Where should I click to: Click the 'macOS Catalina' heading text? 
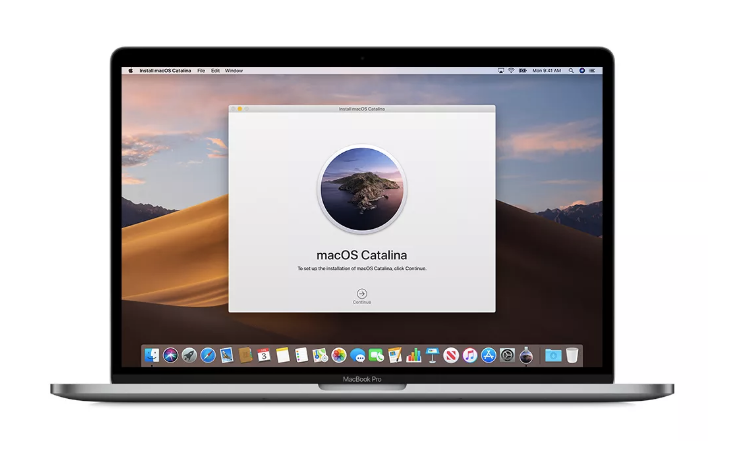coord(362,255)
